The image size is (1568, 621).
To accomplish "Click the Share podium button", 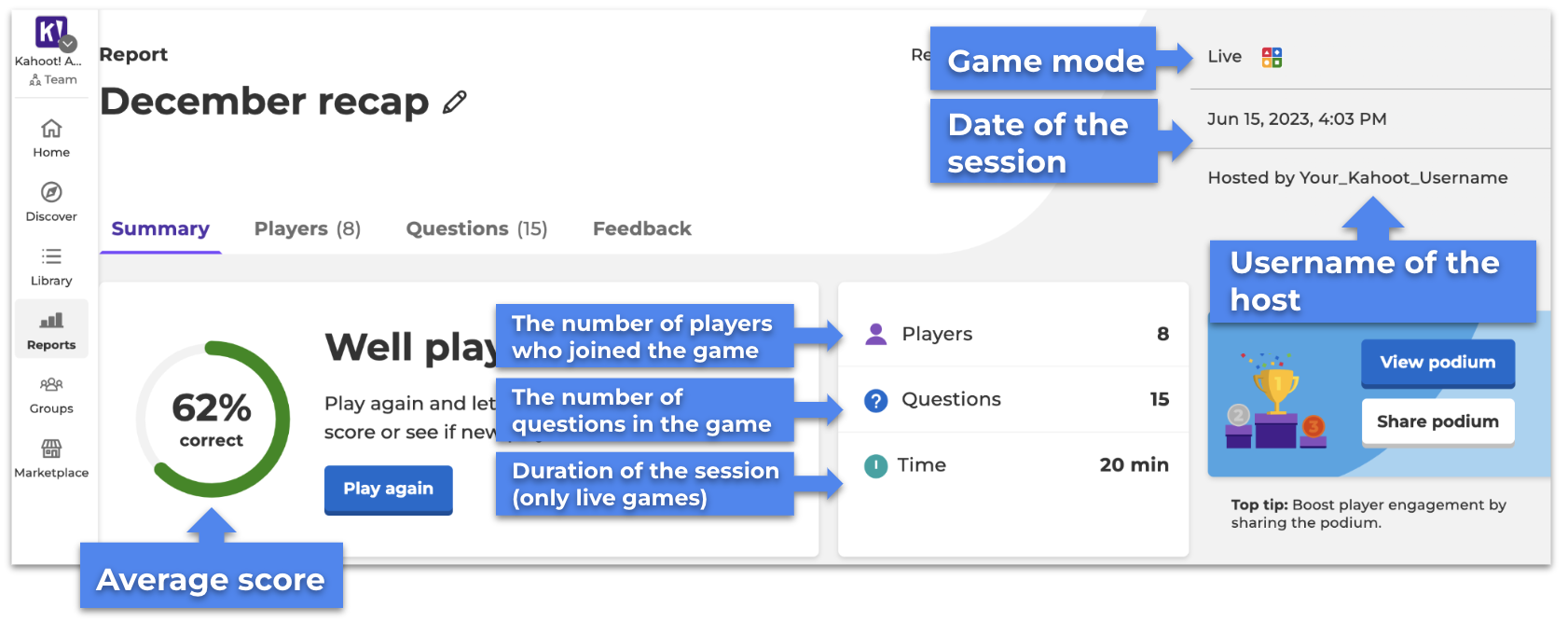I will click(x=1437, y=421).
